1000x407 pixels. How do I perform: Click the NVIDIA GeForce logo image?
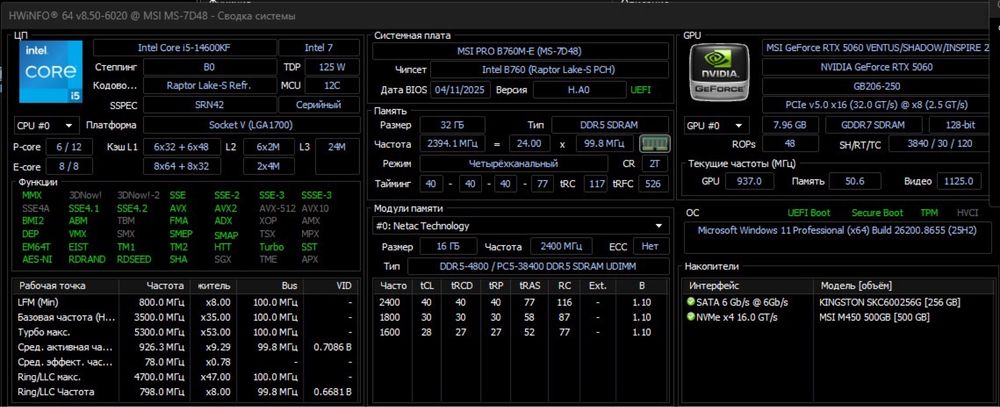719,72
